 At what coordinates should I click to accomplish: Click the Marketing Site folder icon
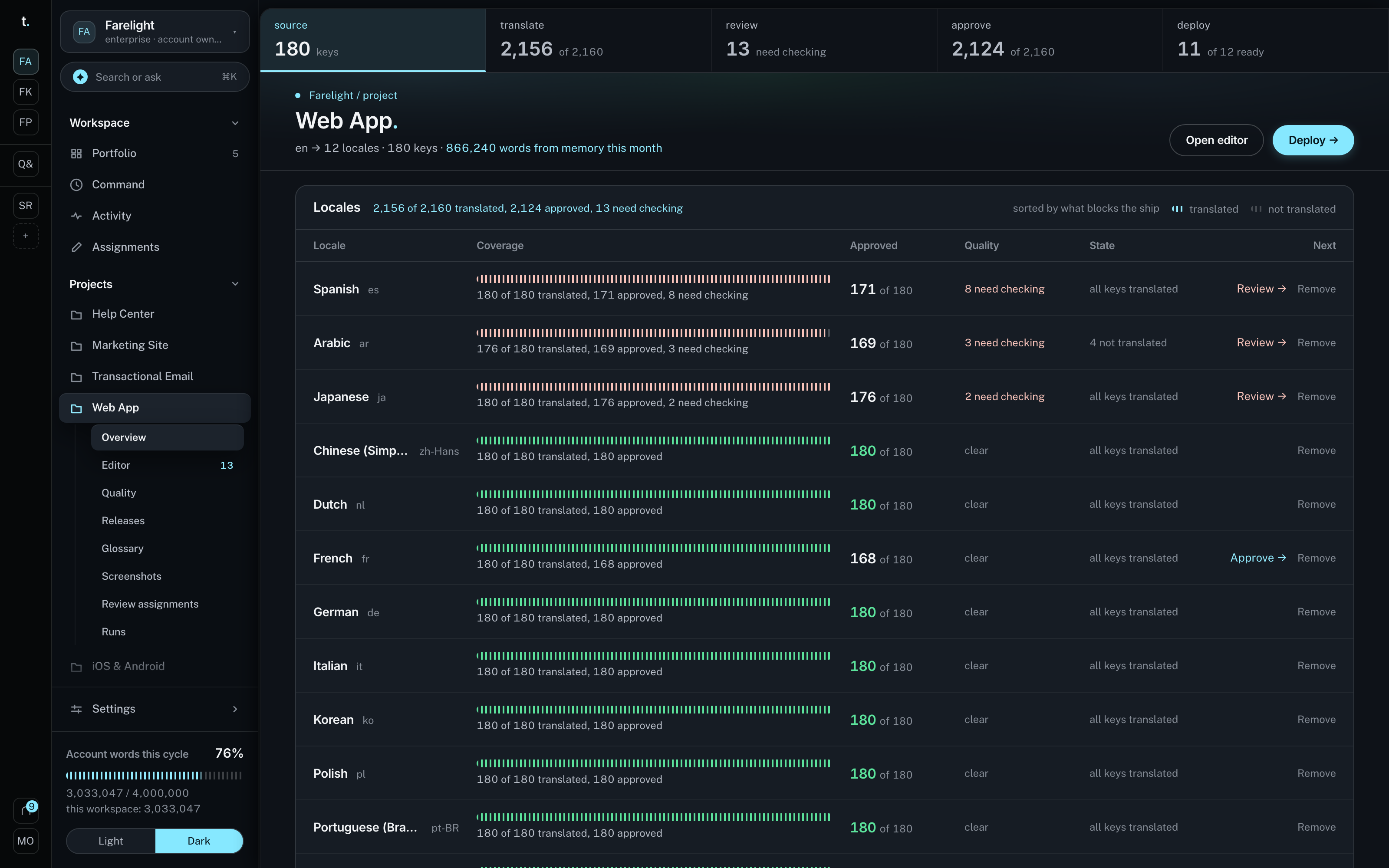tap(76, 345)
